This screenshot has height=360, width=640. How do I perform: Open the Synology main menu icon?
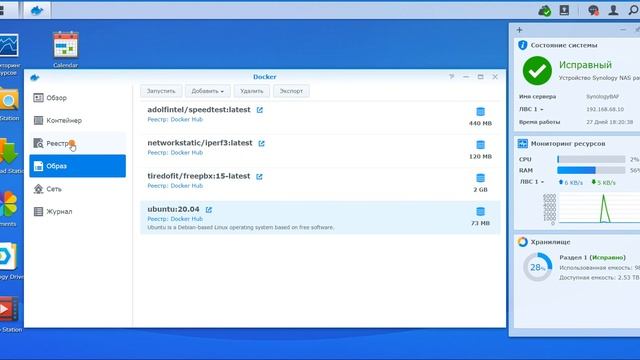(x=2, y=10)
